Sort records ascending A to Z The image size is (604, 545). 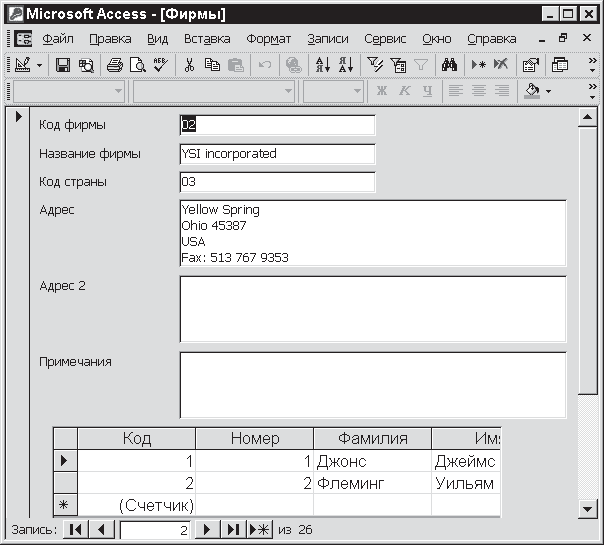click(x=323, y=65)
